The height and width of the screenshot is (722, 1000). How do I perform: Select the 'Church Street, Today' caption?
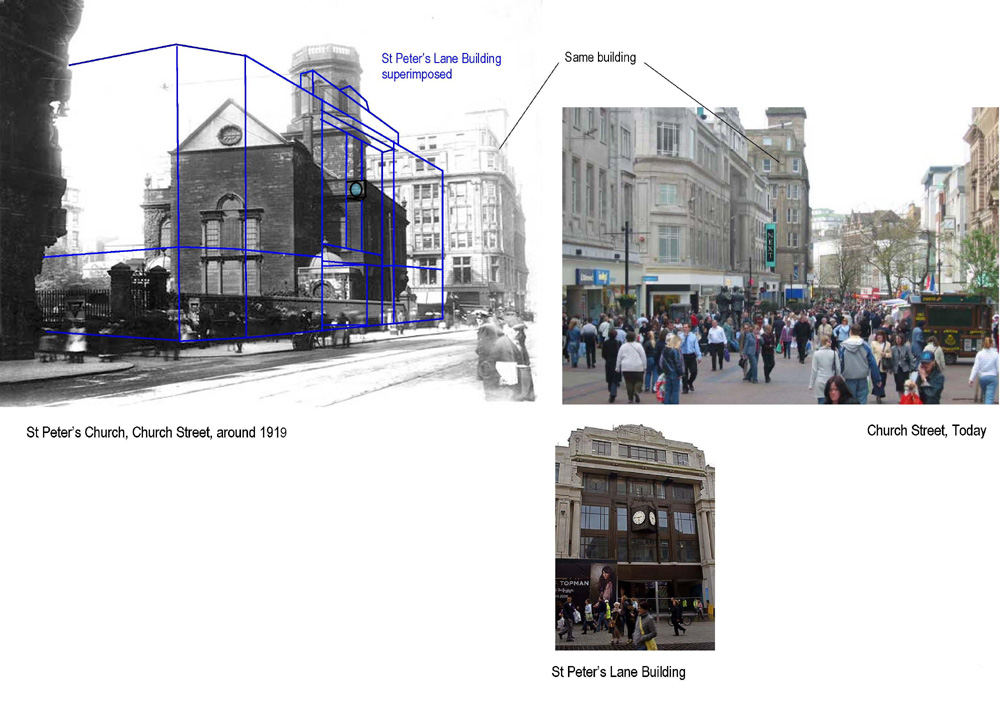tap(926, 430)
